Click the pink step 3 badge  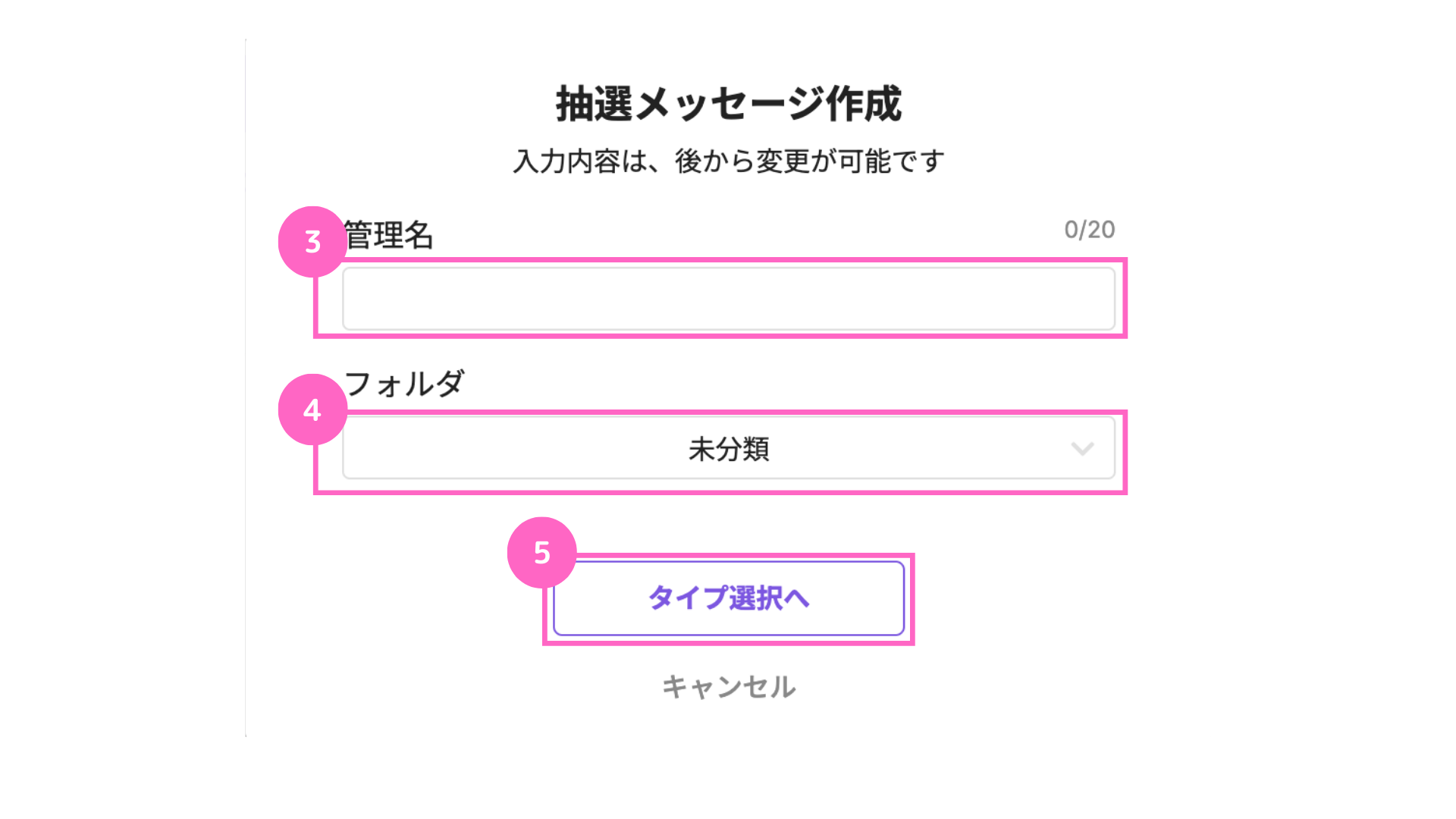coord(312,242)
